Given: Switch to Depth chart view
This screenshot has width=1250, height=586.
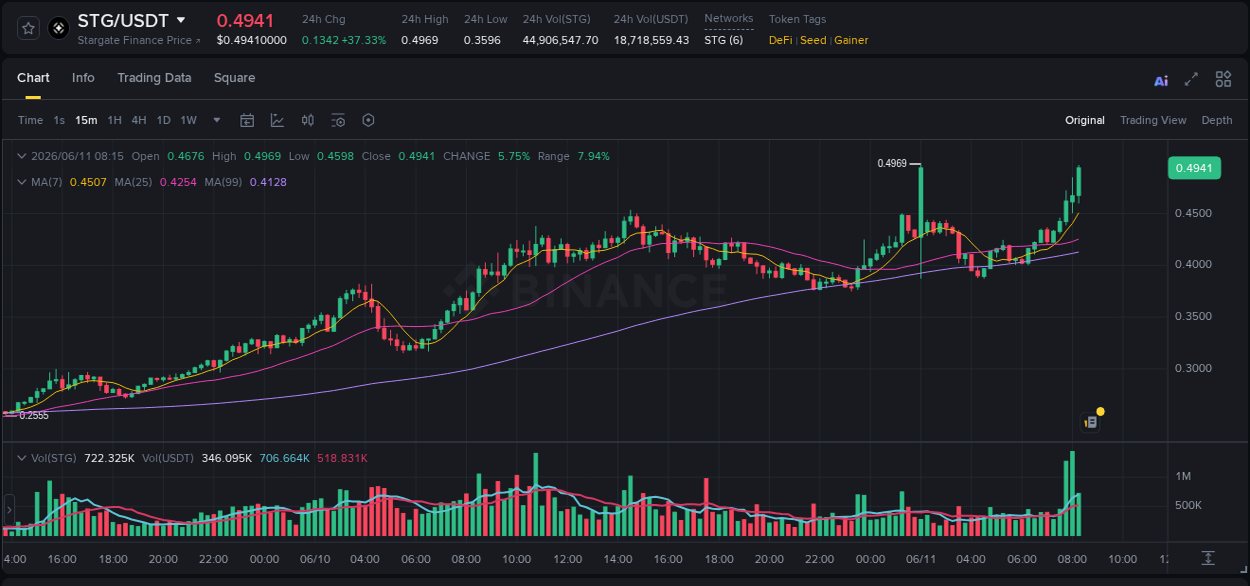Looking at the screenshot, I should coord(1217,120).
